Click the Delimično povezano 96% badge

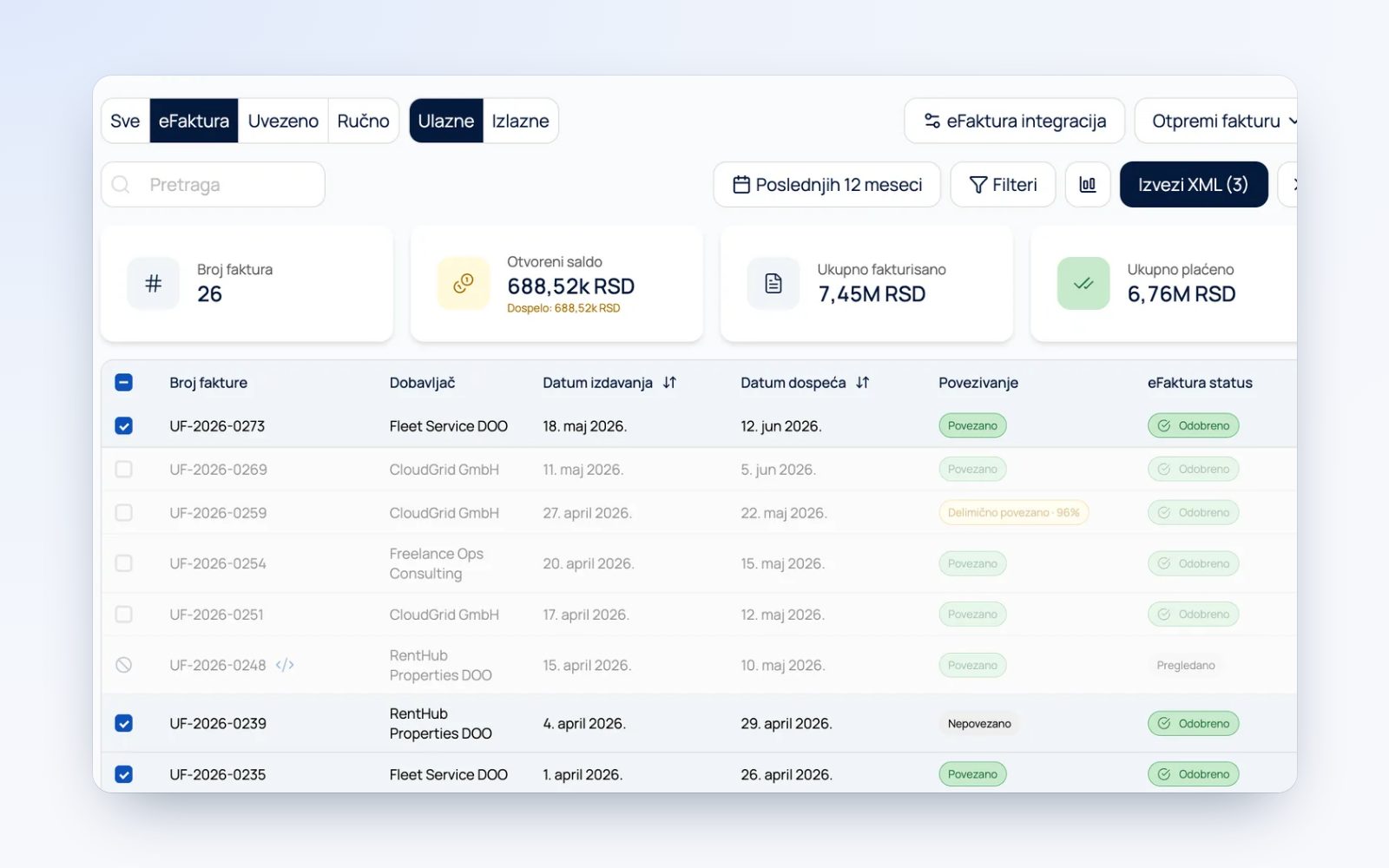pyautogui.click(x=1013, y=513)
